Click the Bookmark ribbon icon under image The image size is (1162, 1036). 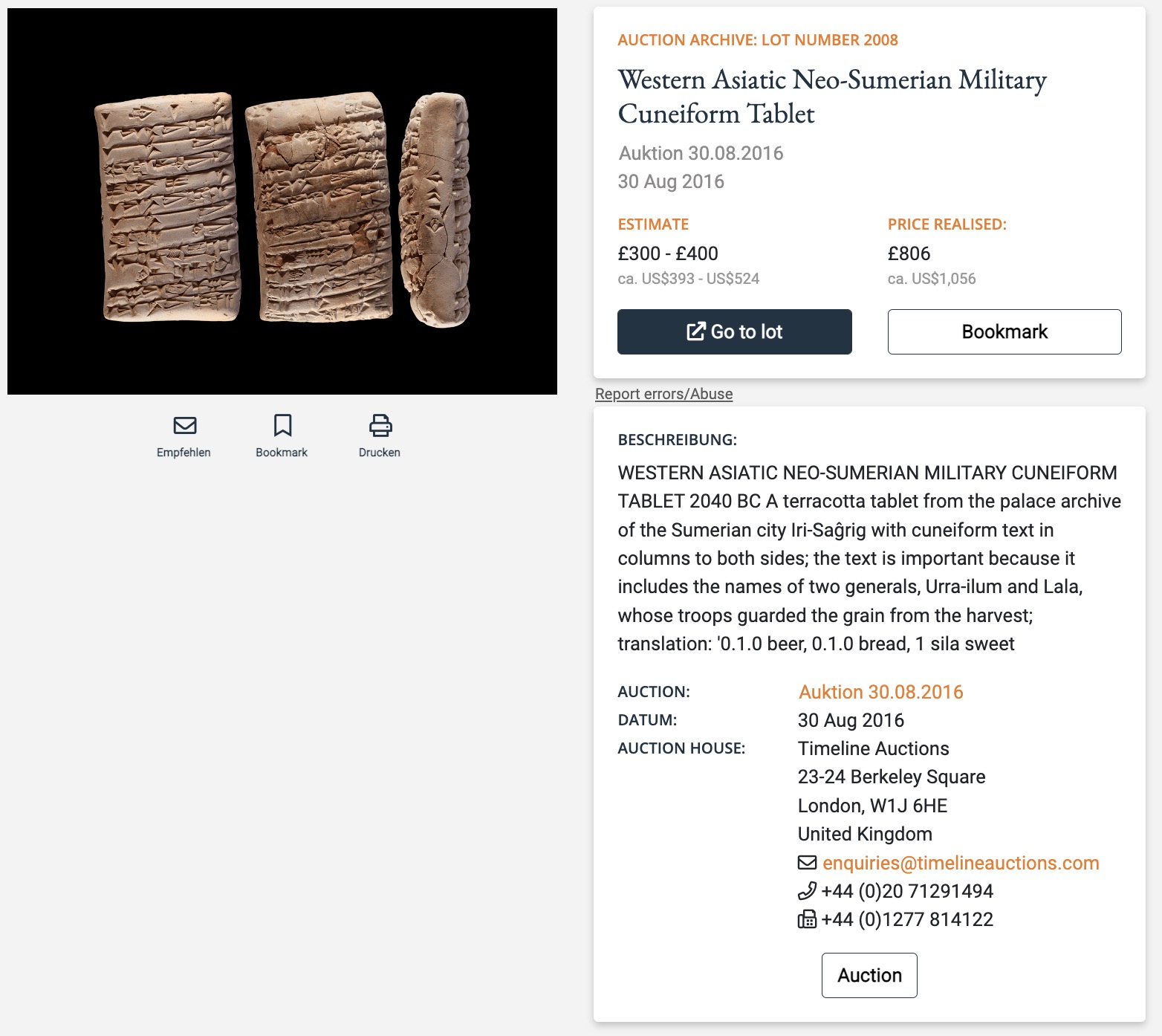[x=282, y=425]
